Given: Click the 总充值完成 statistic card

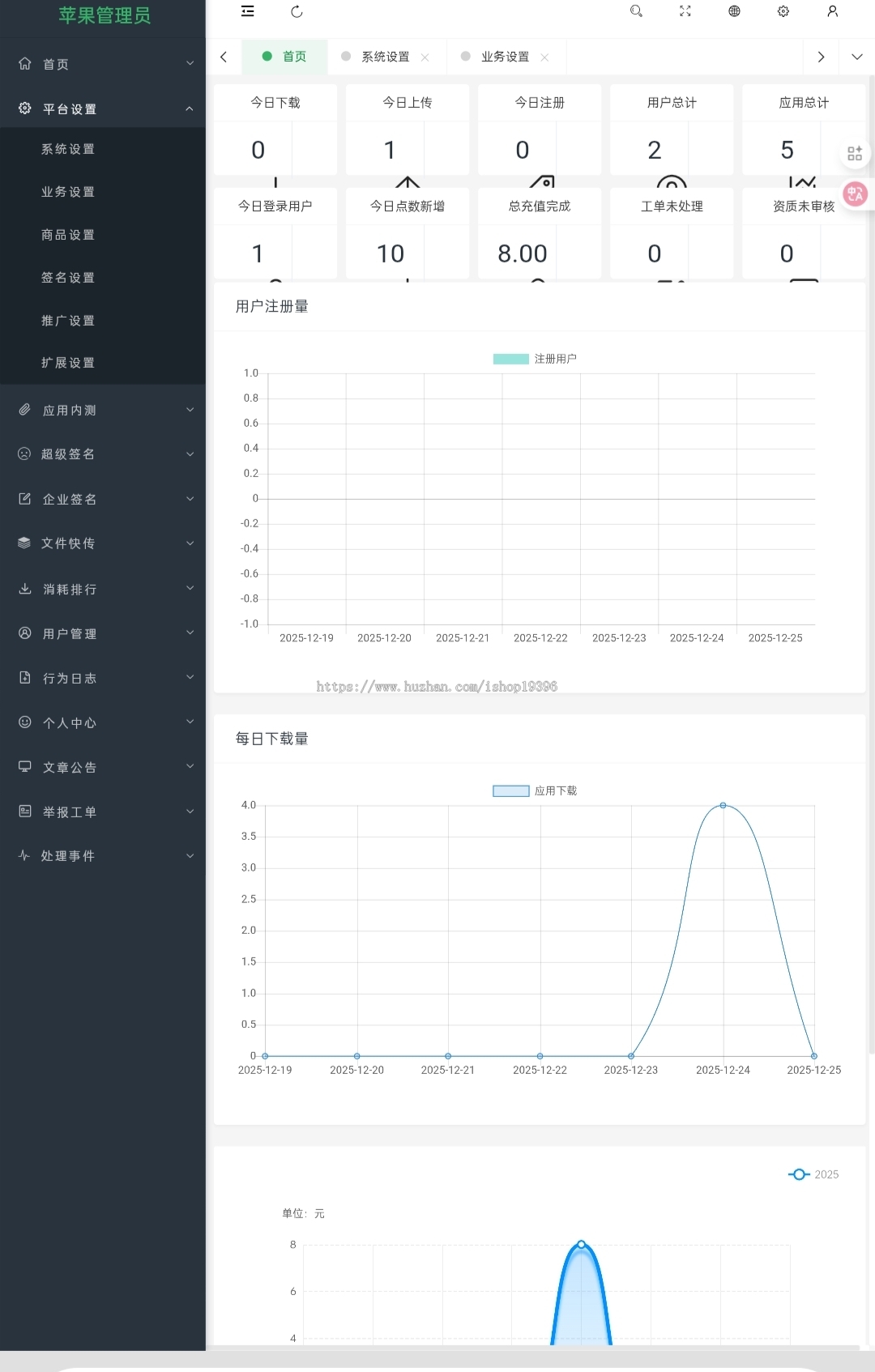Looking at the screenshot, I should [x=540, y=233].
